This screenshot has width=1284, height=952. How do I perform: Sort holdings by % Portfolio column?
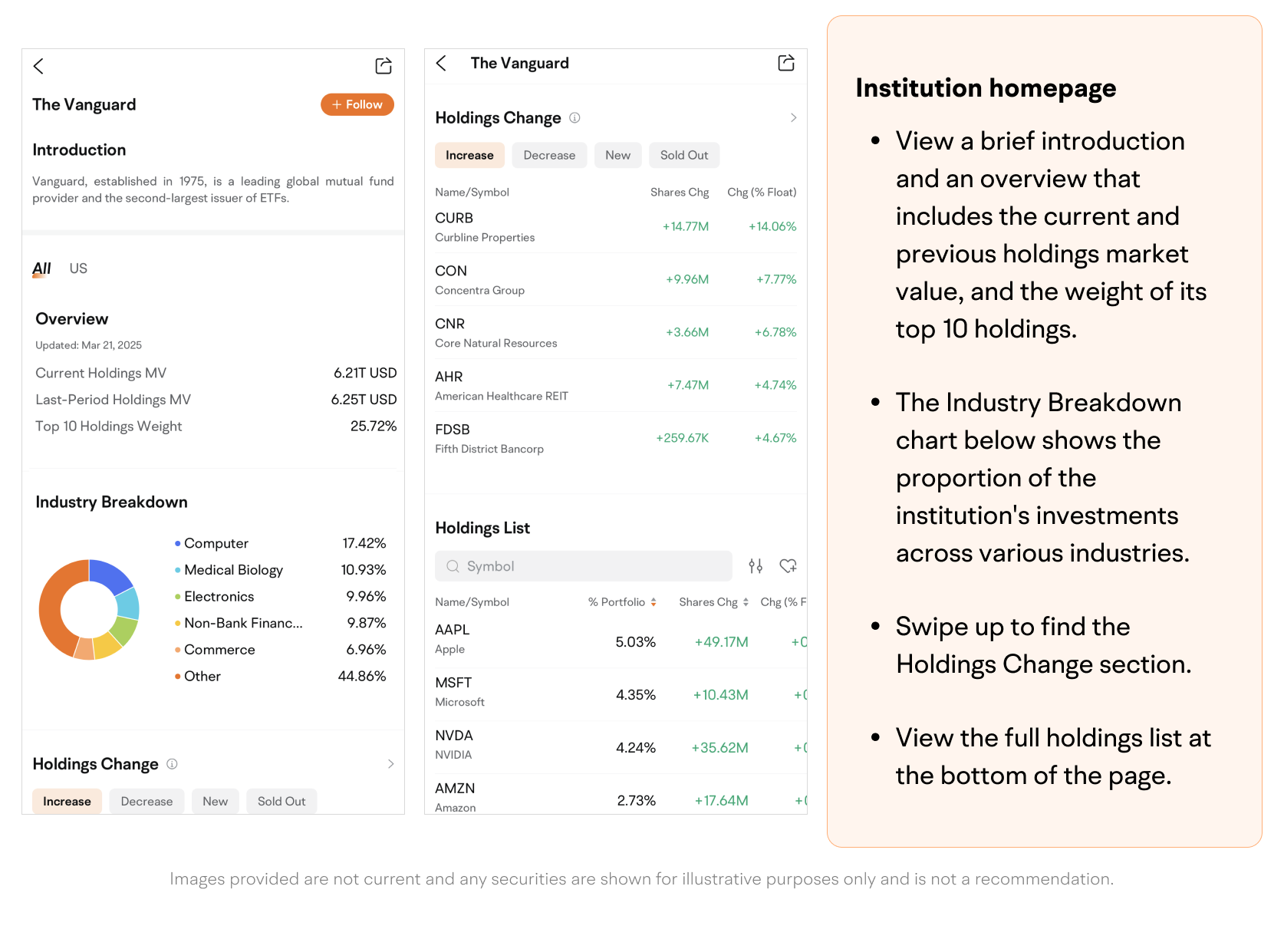coord(622,602)
